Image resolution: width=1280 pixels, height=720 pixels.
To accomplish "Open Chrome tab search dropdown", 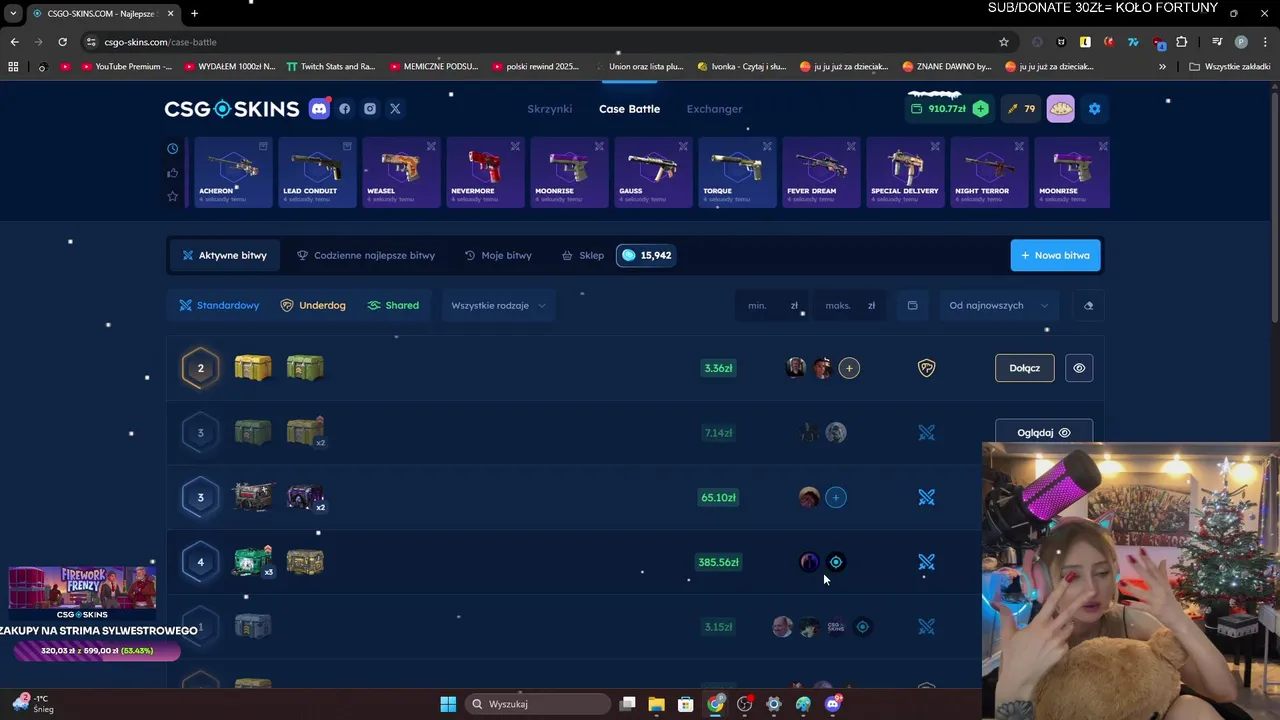I will coord(13,13).
